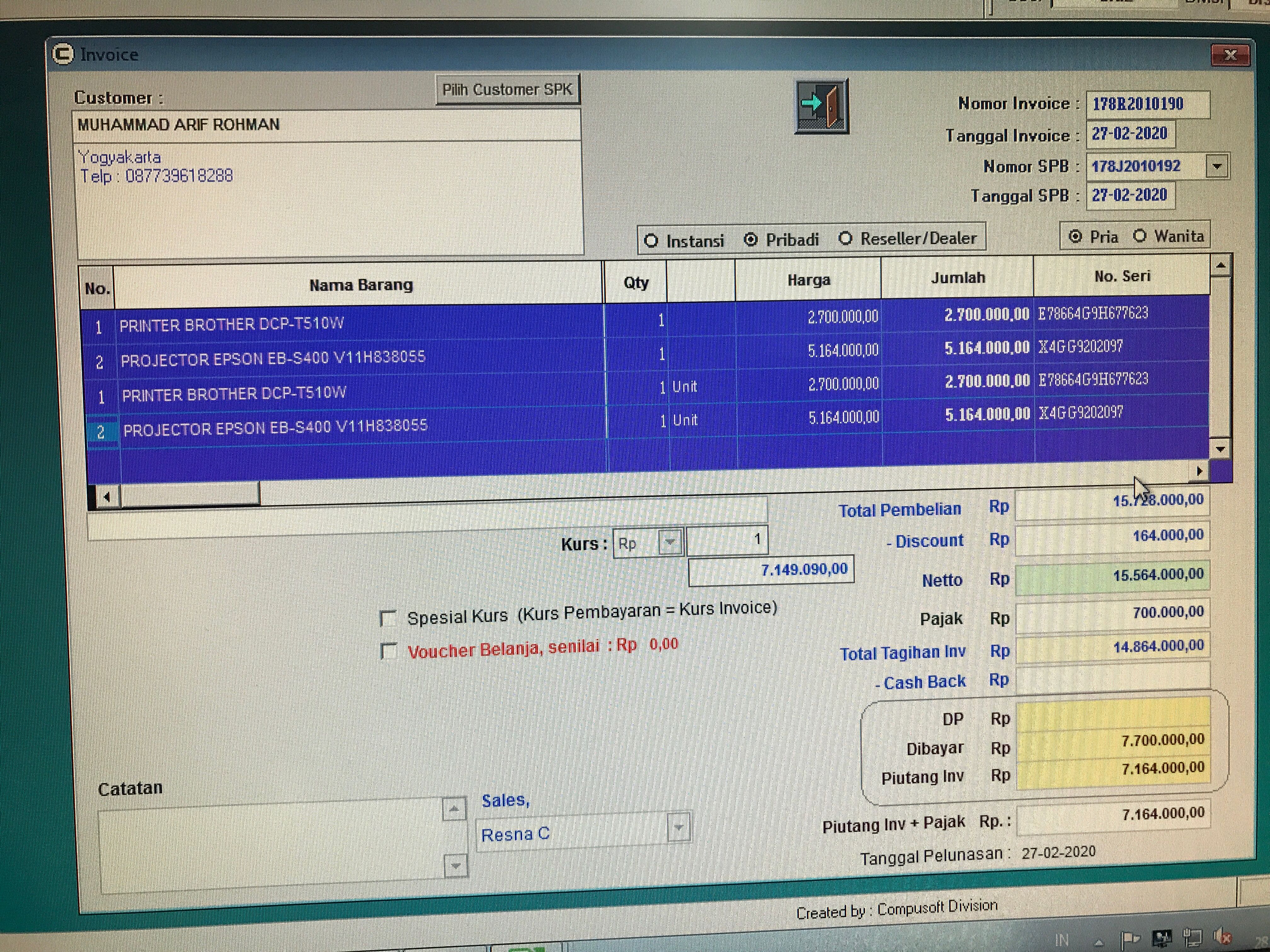The image size is (1270, 952).
Task: Open the Nomor SPB dropdown
Action: [1216, 167]
